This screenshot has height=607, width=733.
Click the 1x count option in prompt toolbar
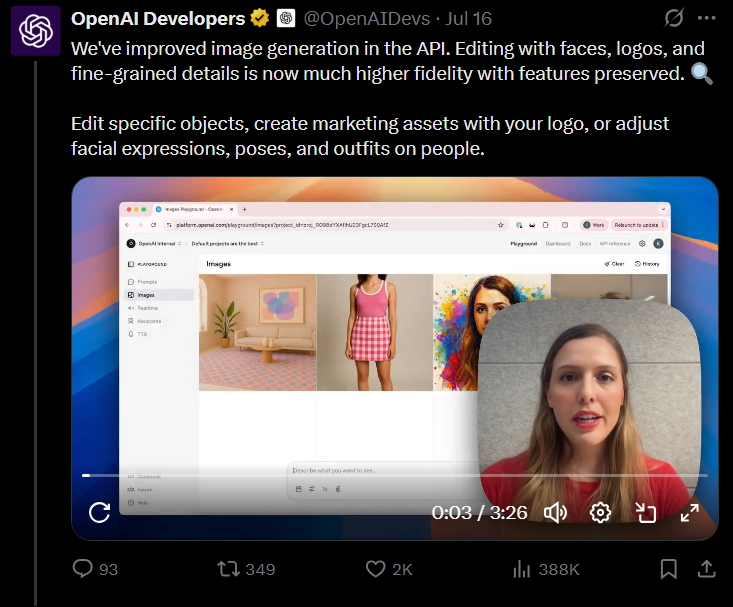325,489
